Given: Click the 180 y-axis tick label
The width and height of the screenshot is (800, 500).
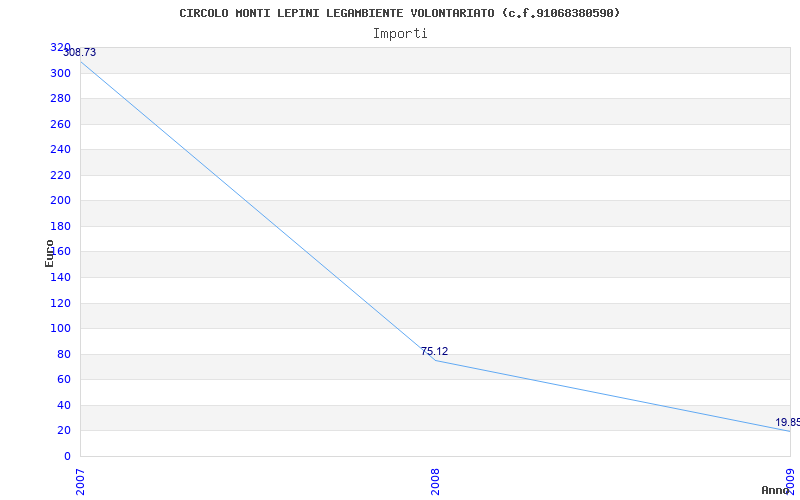Looking at the screenshot, I should click(x=60, y=227).
